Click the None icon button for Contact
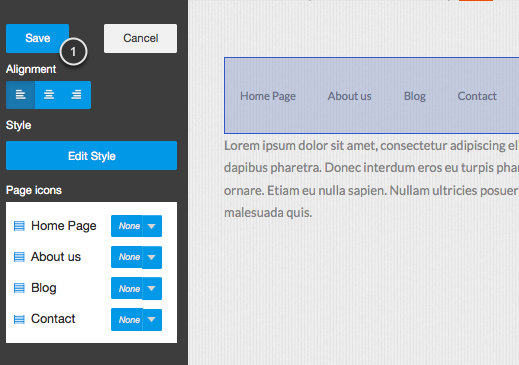The width and height of the screenshot is (519, 365). [x=127, y=320]
